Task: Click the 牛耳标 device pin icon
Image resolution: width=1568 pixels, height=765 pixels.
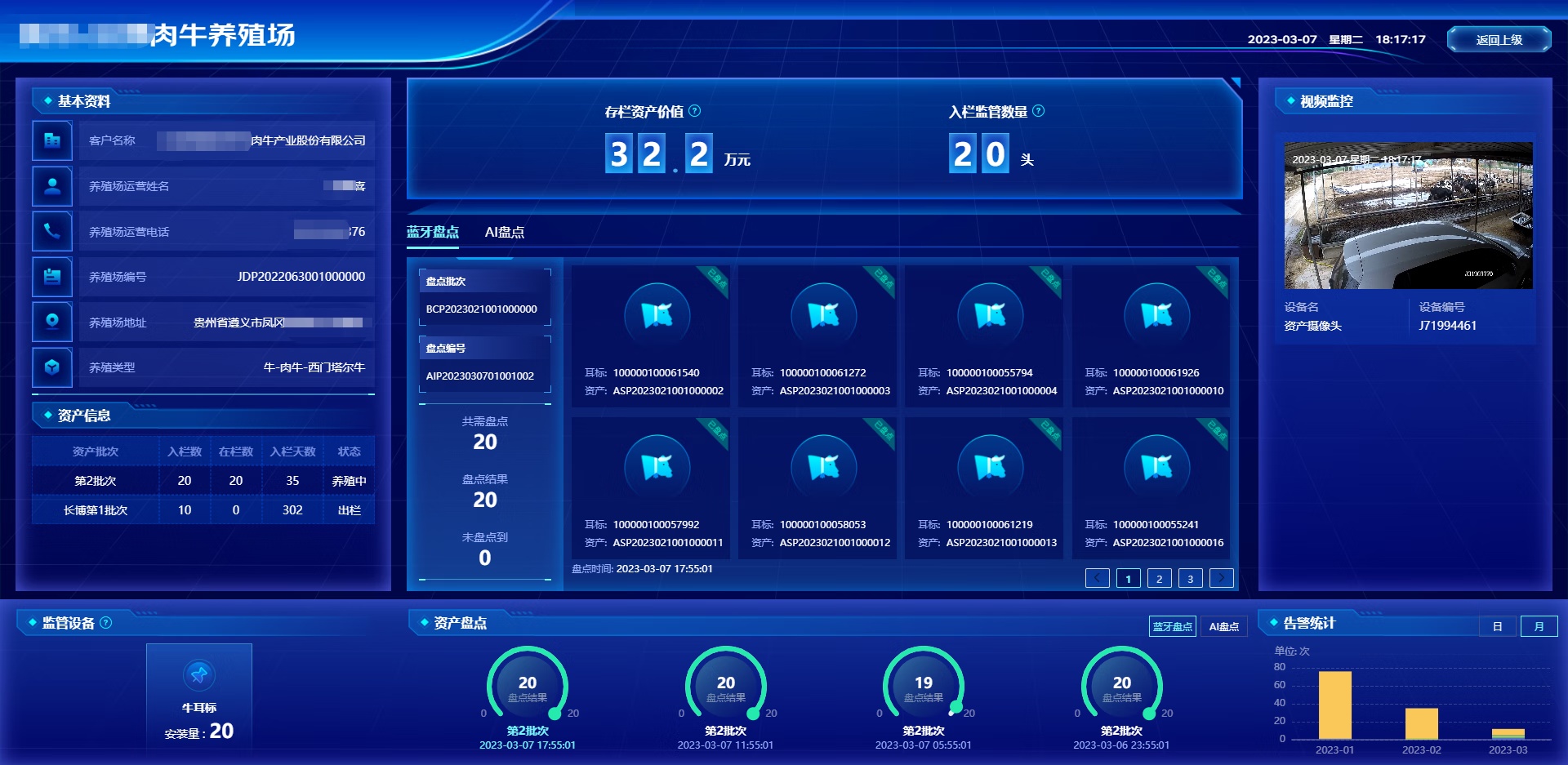Action: pyautogui.click(x=199, y=674)
